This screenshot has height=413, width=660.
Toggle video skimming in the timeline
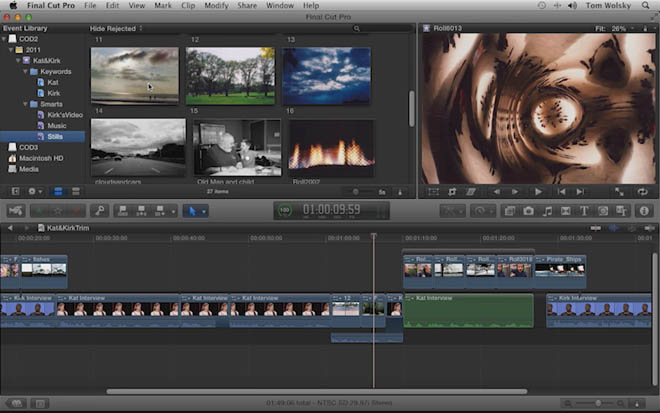click(595, 228)
